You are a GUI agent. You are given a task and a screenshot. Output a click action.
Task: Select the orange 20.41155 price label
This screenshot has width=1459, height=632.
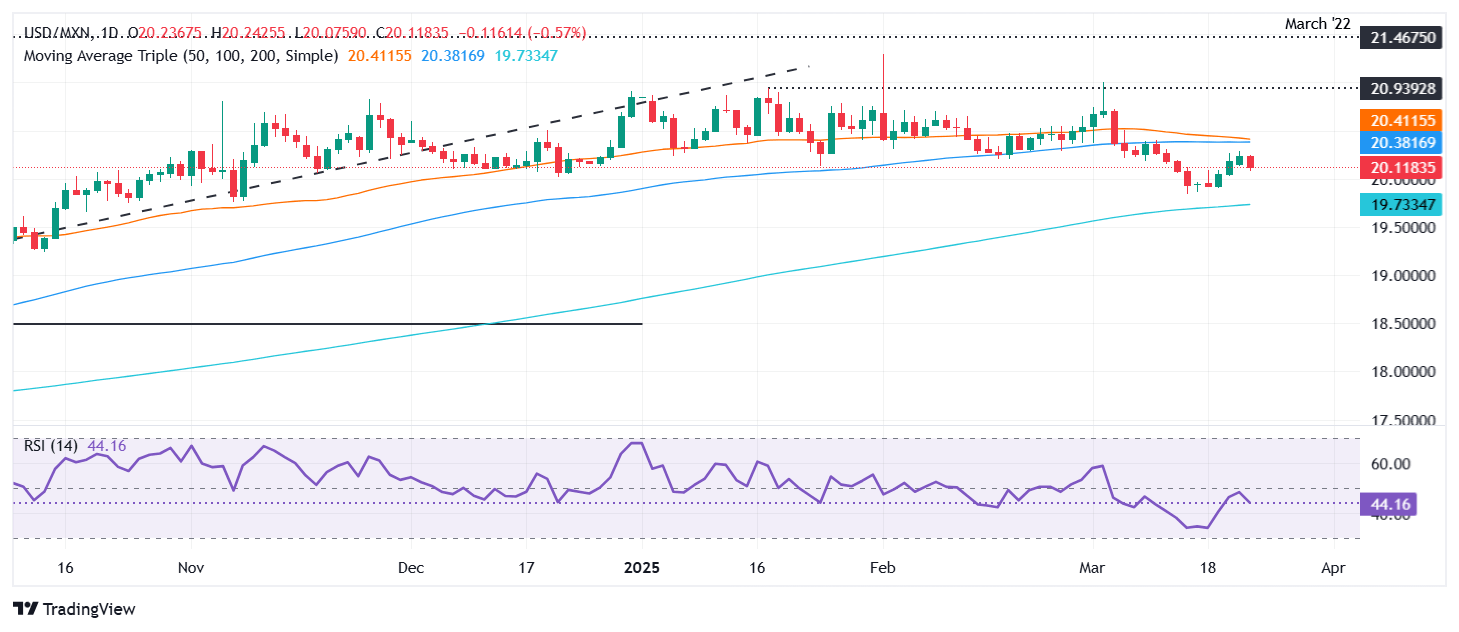(x=1400, y=119)
